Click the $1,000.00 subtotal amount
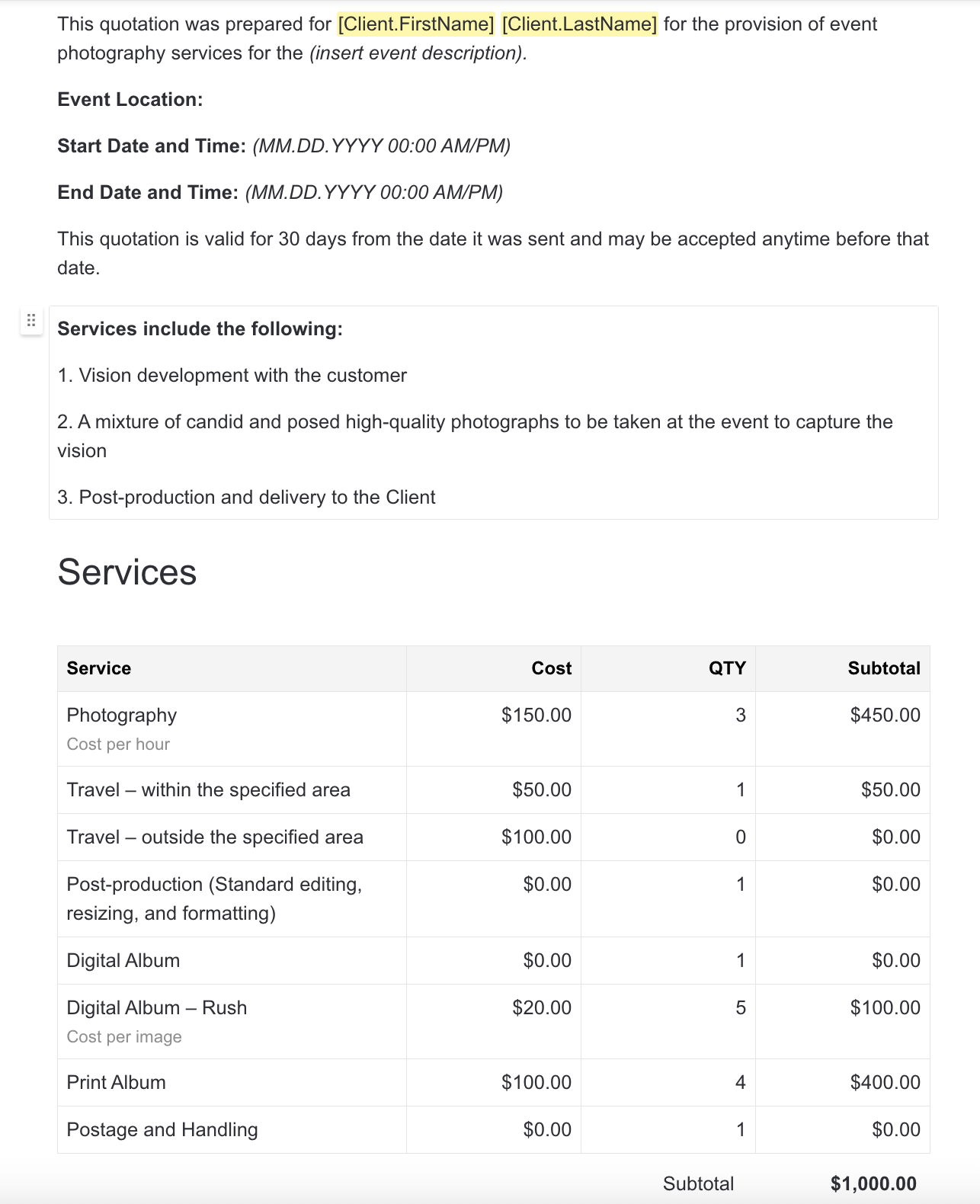 pyautogui.click(x=873, y=1183)
